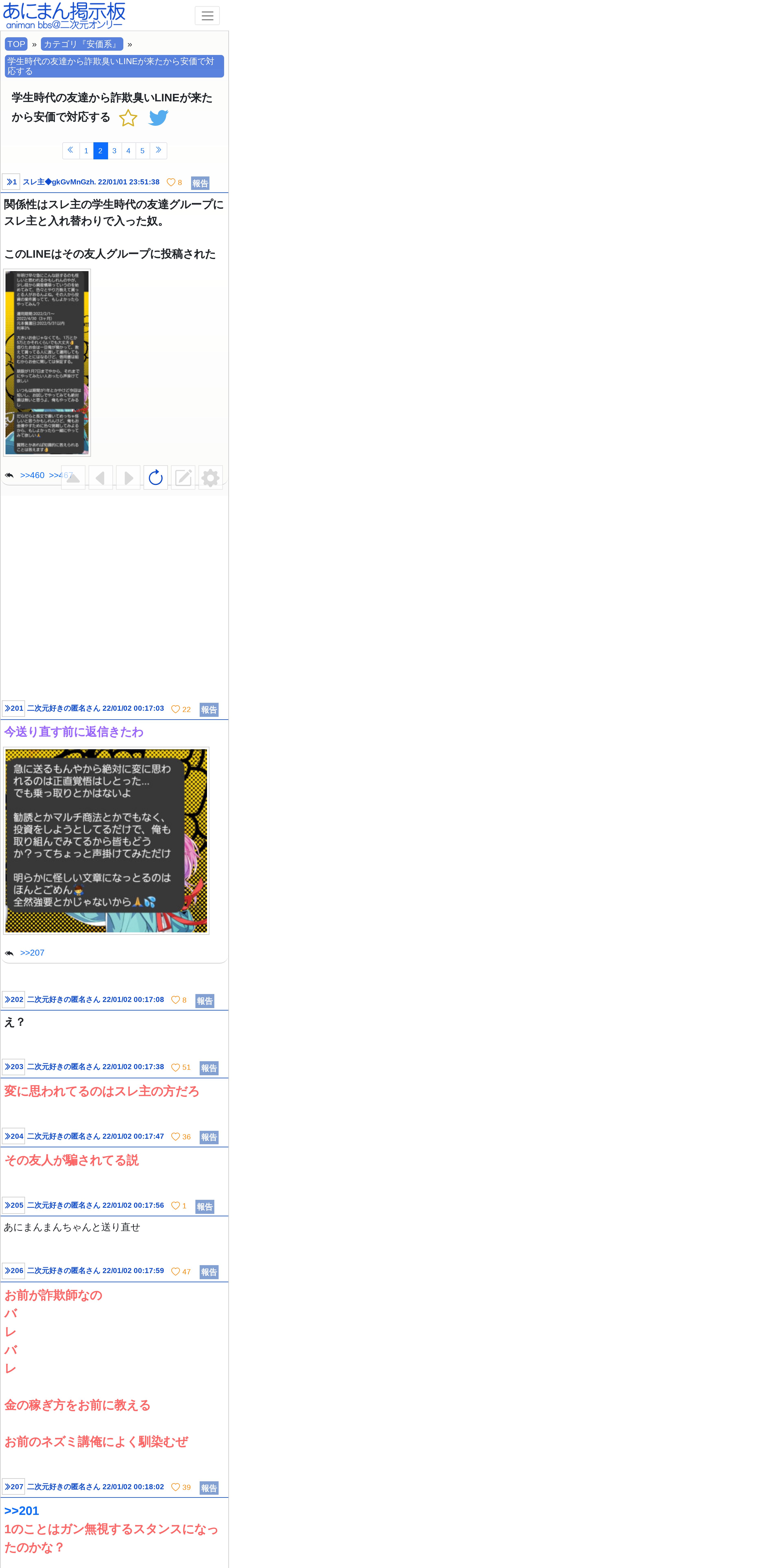The width and height of the screenshot is (784, 1568).
Task: Open LINE screenshot thumbnail in post 1
Action: click(47, 363)
